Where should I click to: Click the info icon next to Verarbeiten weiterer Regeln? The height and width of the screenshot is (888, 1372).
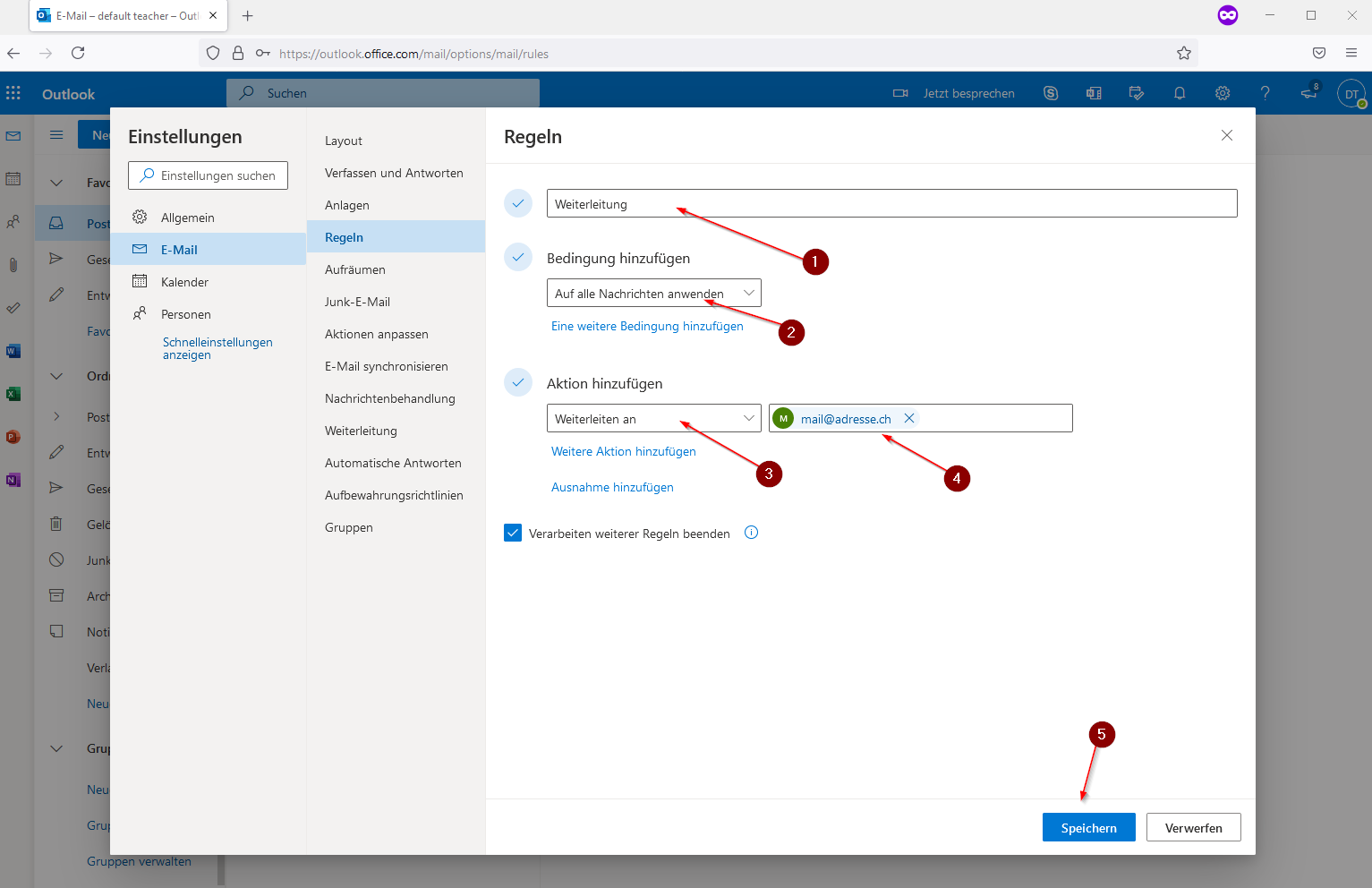pyautogui.click(x=752, y=533)
